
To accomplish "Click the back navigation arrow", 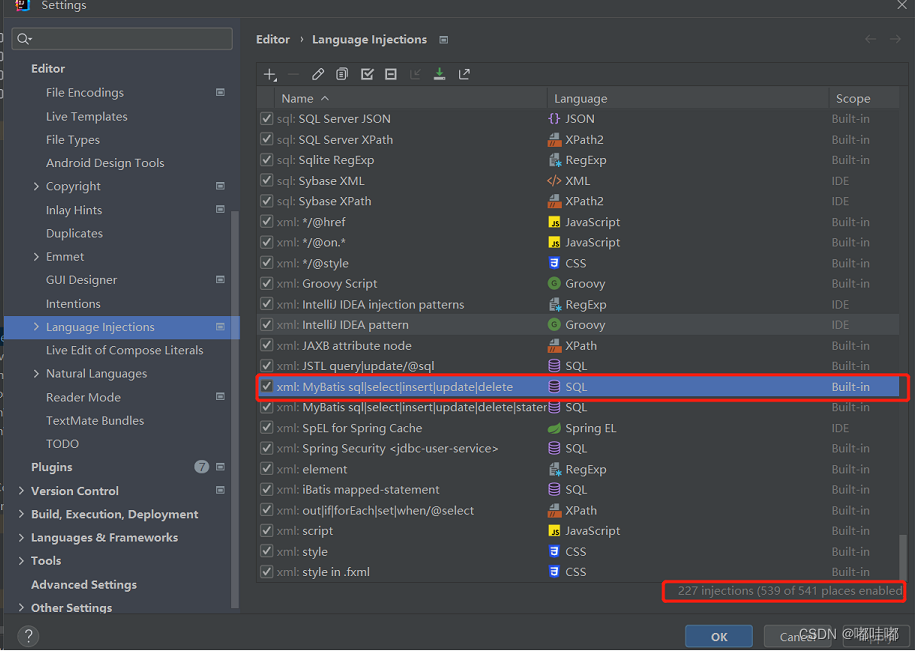I will point(871,39).
